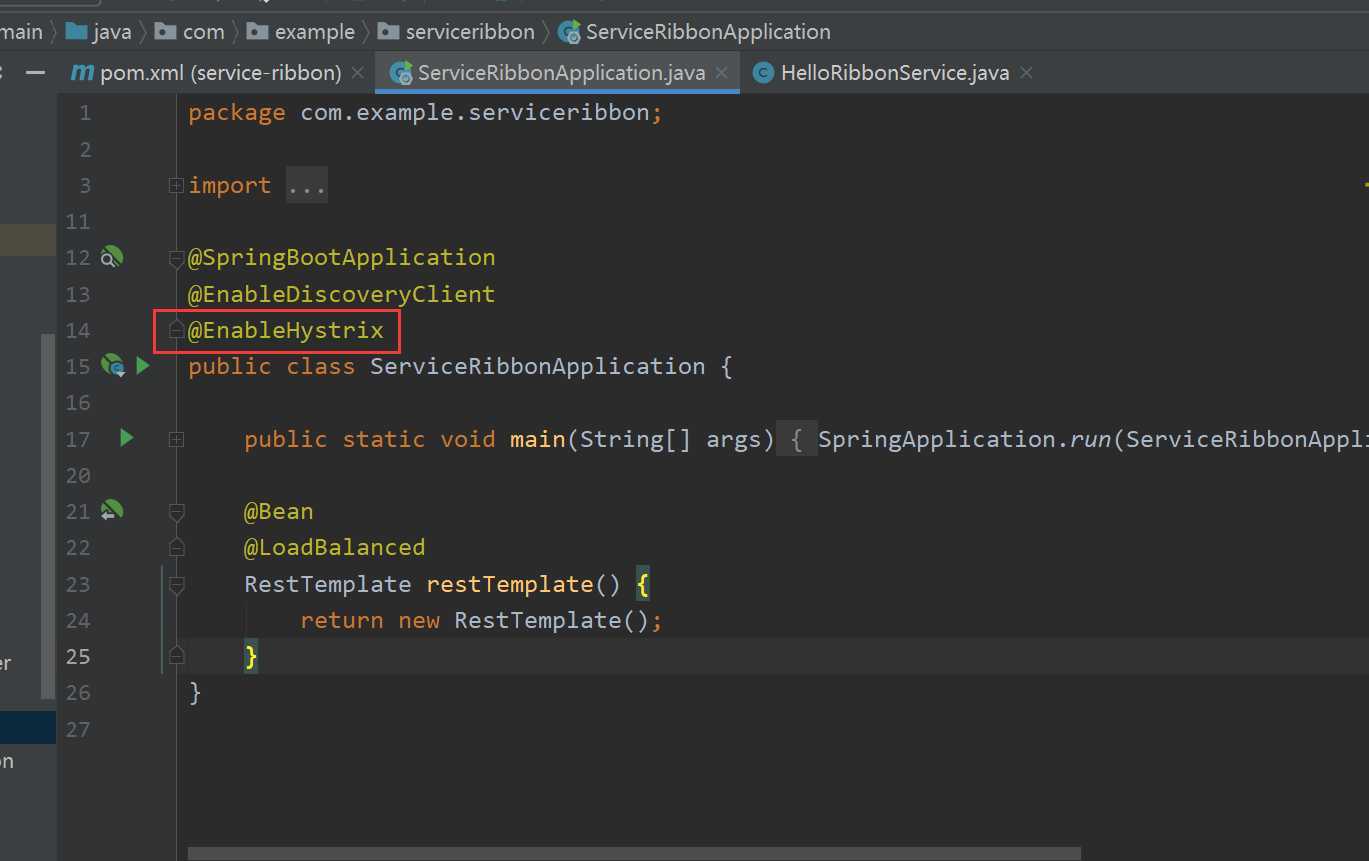
Task: Run the class via line 15 green arrow
Action: click(143, 366)
